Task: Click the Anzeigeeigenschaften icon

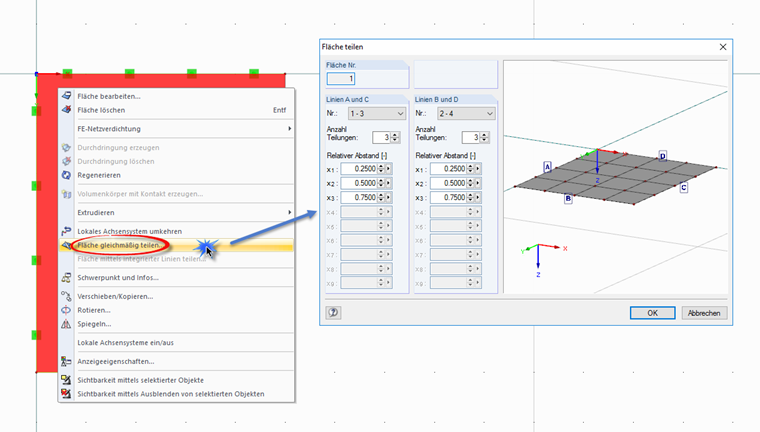Action: (x=66, y=361)
